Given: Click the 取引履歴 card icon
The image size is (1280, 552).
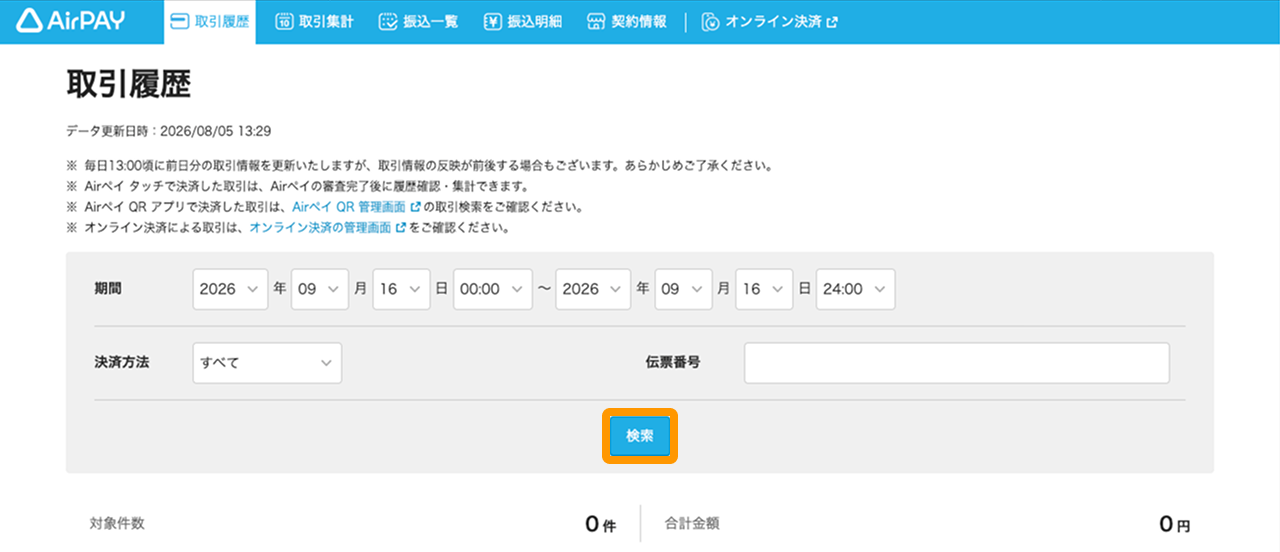Looking at the screenshot, I should pos(180,21).
